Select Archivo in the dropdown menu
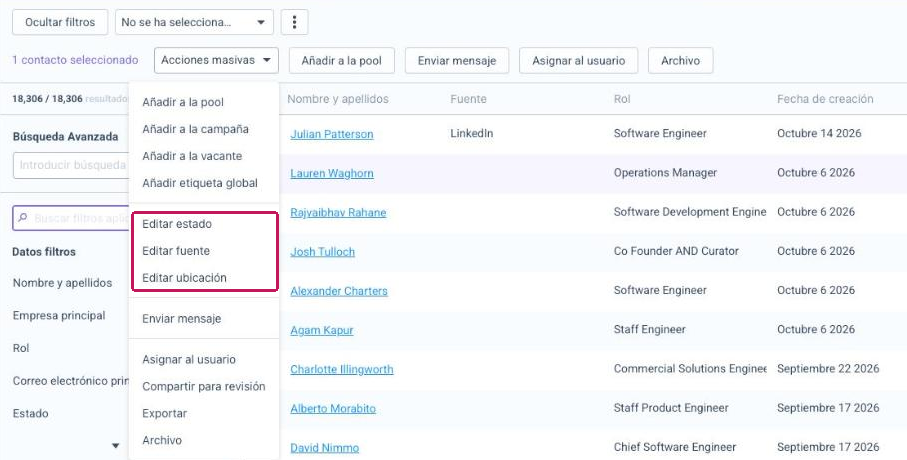 (162, 440)
